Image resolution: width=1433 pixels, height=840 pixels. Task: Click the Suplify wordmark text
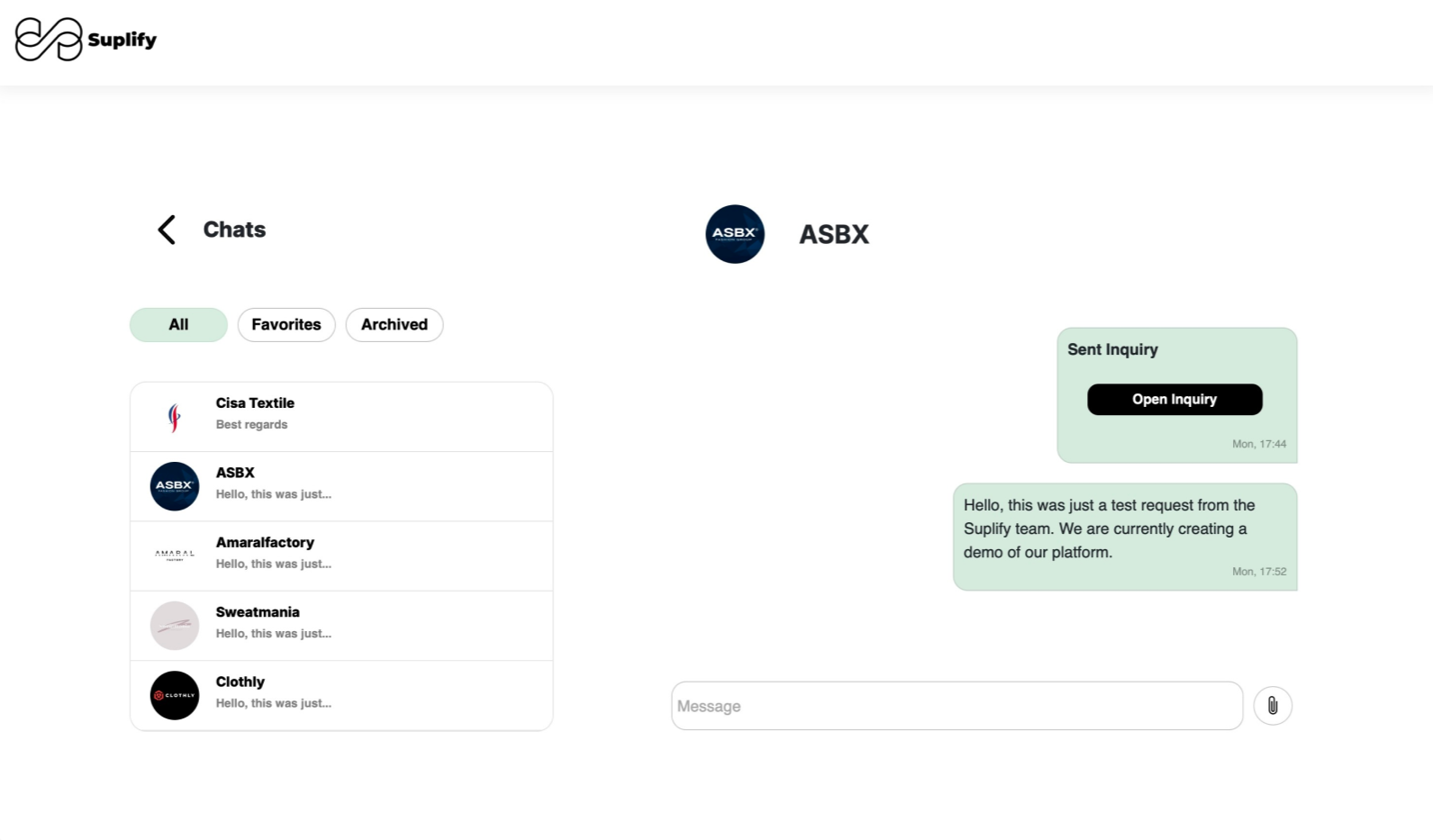[122, 40]
